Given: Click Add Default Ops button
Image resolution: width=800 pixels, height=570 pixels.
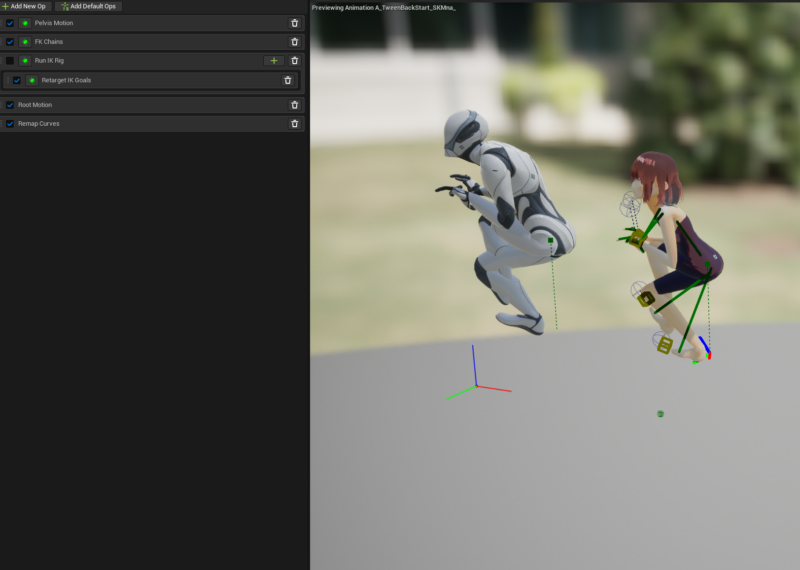Looking at the screenshot, I should click(88, 6).
